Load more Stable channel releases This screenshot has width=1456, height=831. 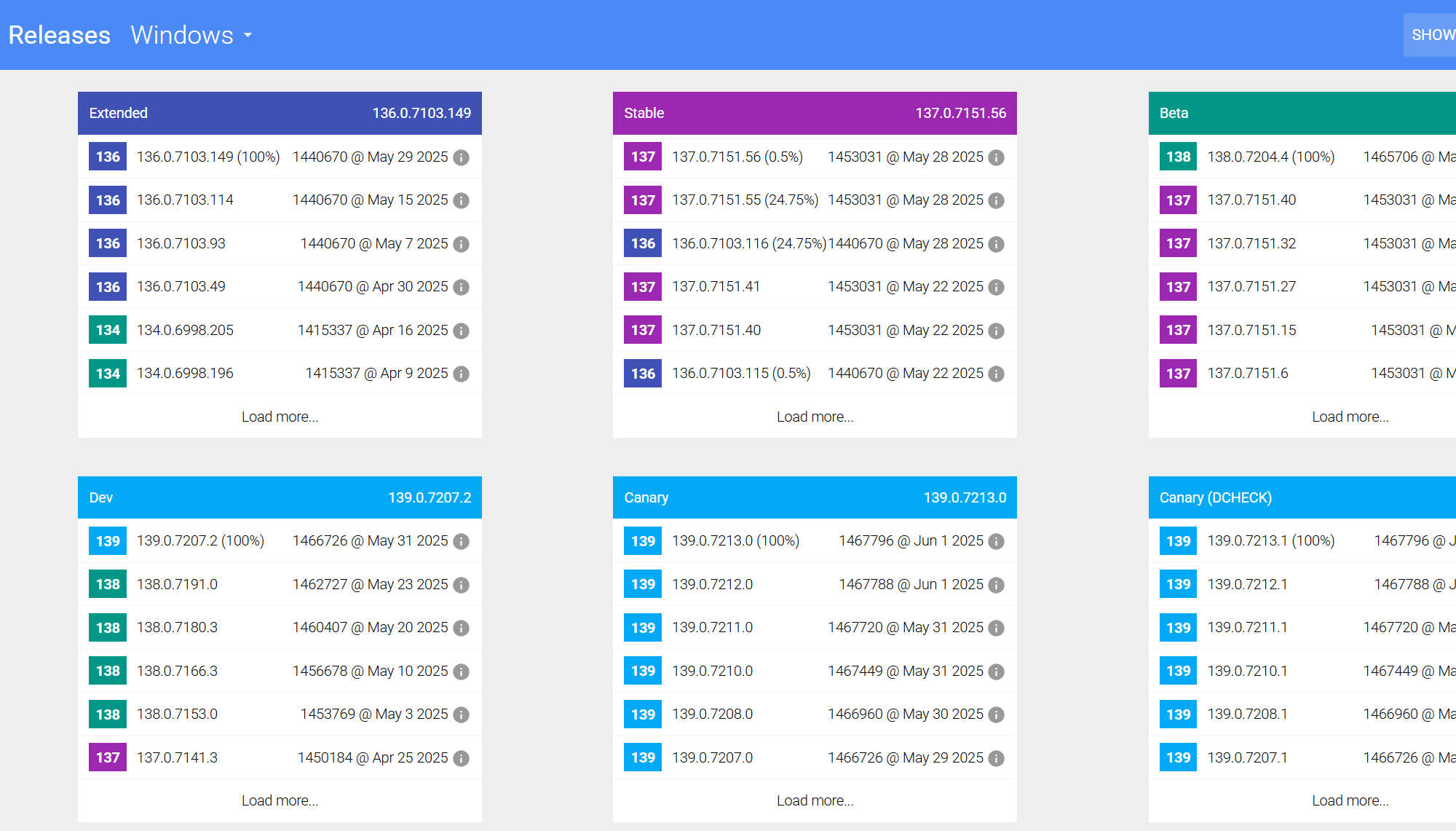point(815,417)
